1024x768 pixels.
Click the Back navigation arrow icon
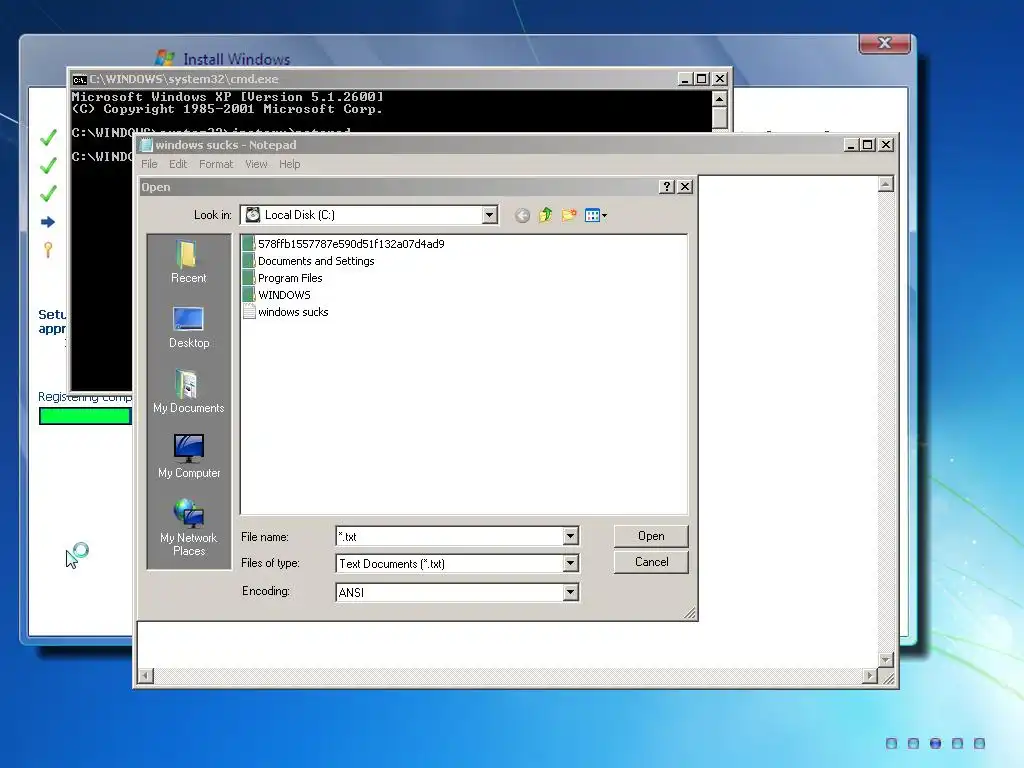[522, 216]
